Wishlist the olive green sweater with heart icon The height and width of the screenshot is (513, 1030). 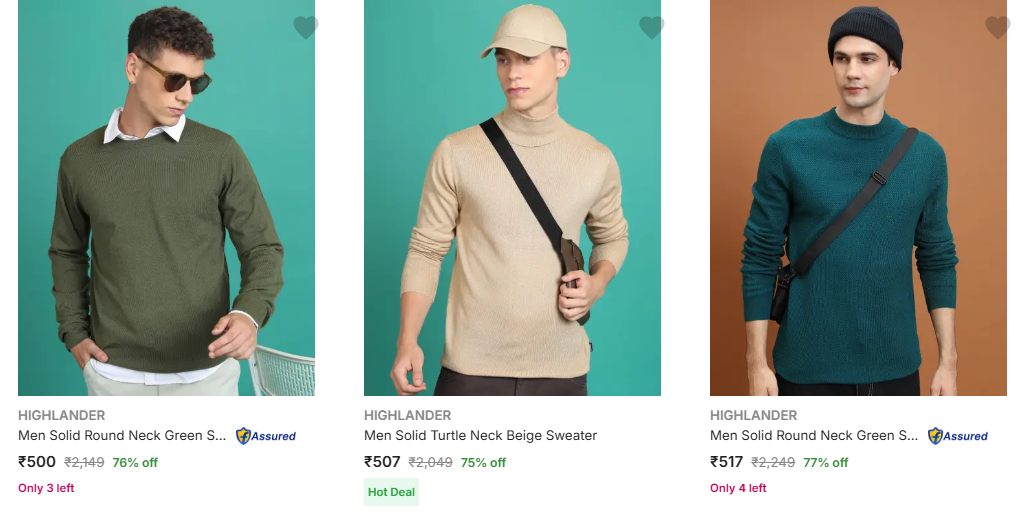point(305,28)
